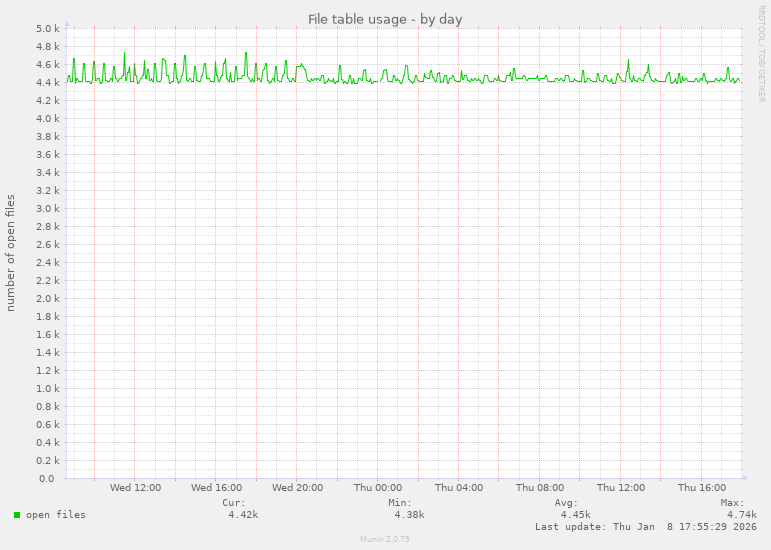
Task: Click the '0.0' y-axis label
Action: coord(47,478)
